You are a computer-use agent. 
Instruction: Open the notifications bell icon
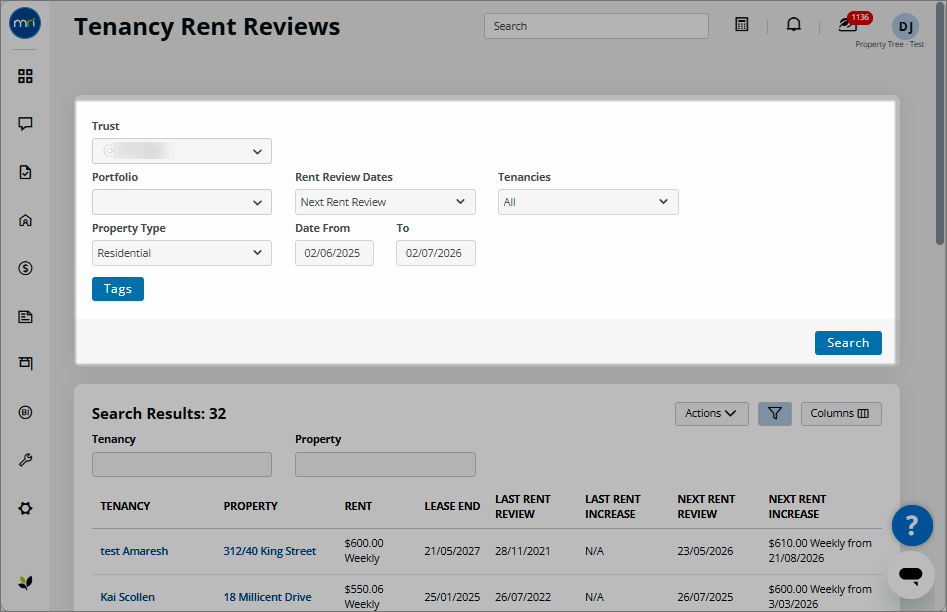tap(794, 25)
